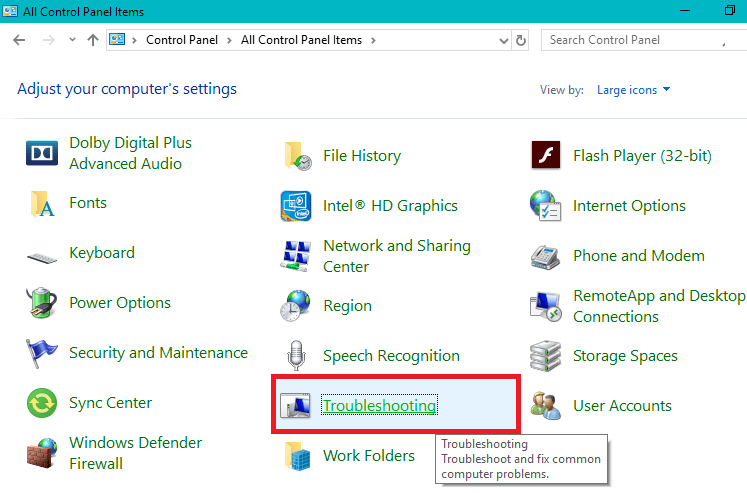747x493 pixels.
Task: Click the Speech Recognition microphone icon
Action: click(296, 356)
